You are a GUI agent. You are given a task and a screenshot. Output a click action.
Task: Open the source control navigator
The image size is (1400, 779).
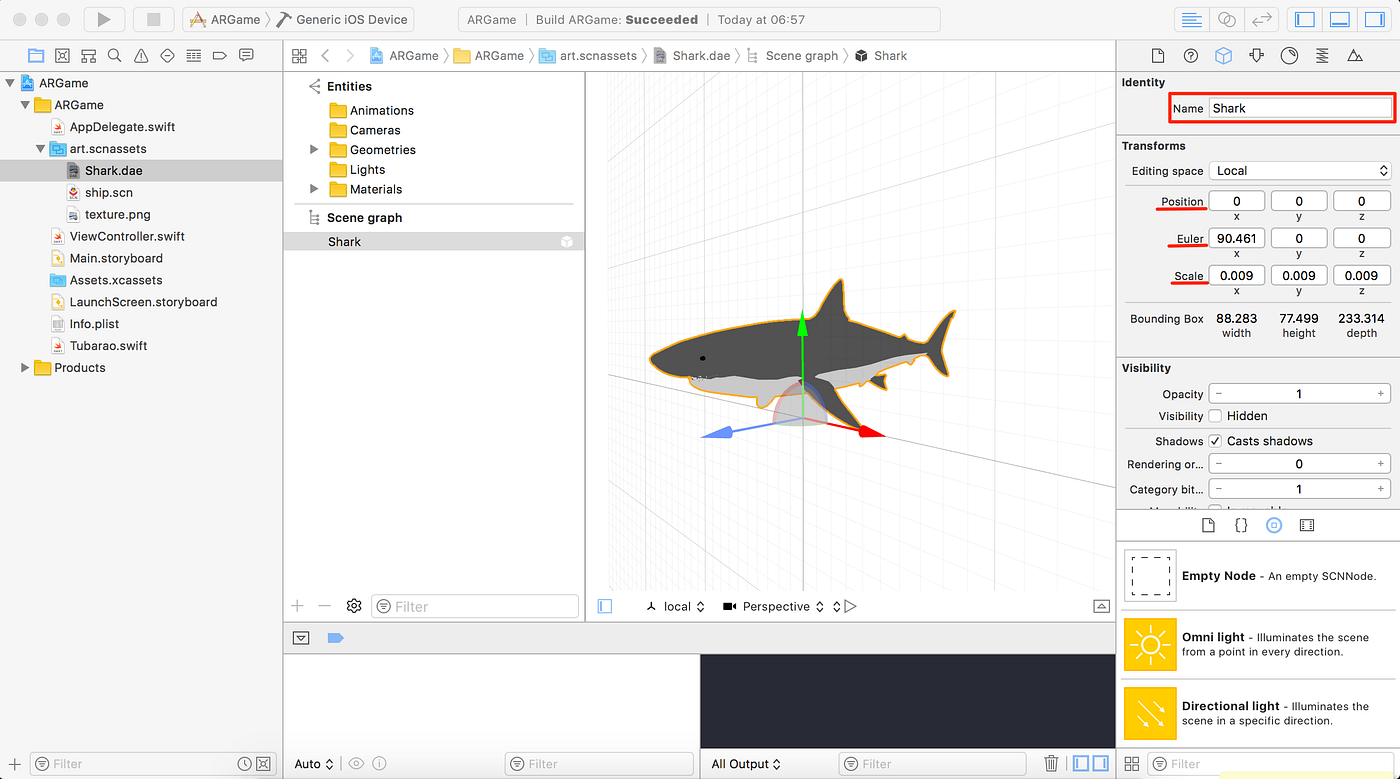tap(62, 55)
